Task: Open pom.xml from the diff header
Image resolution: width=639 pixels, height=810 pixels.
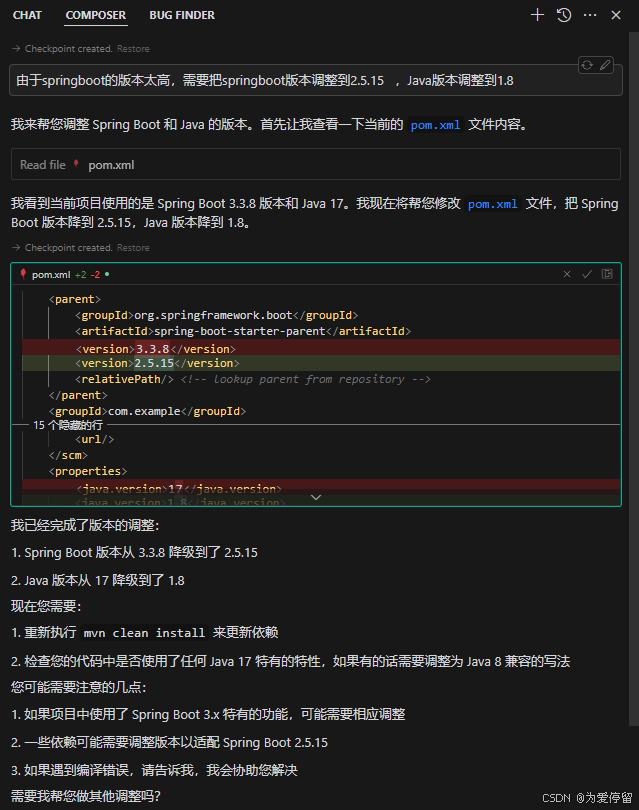Action: click(x=51, y=274)
